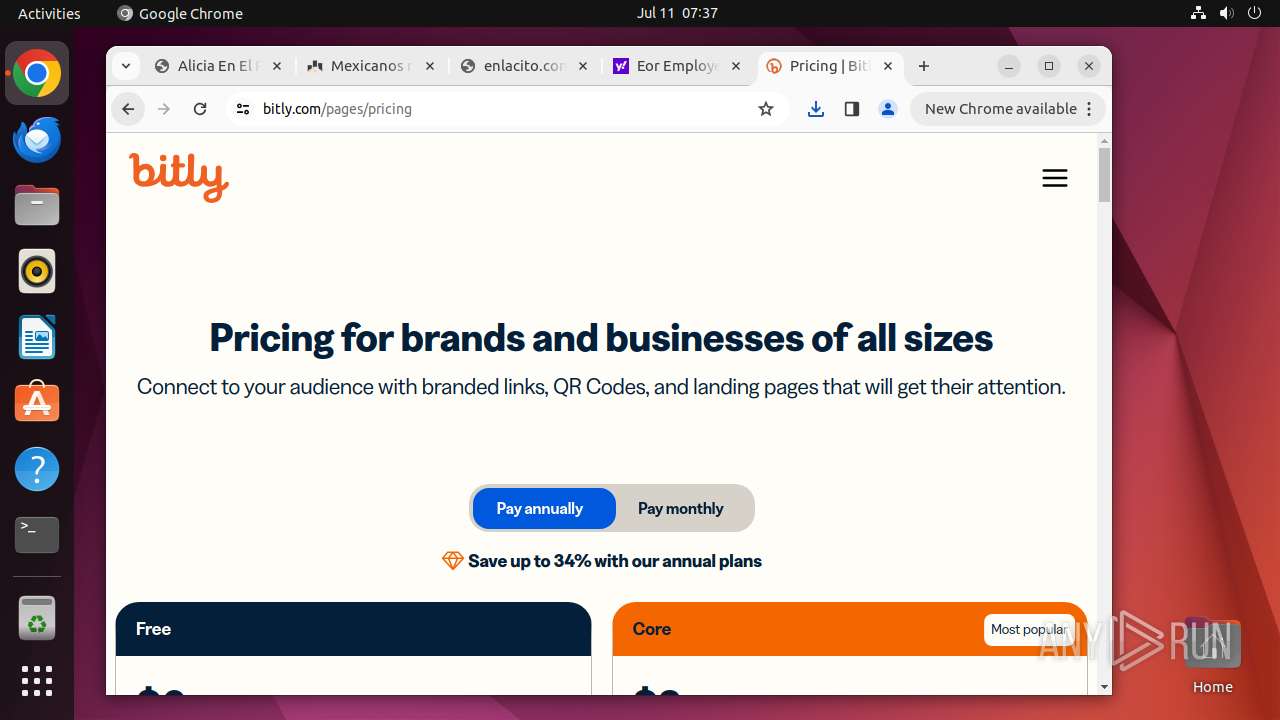
Task: Click the address bar URL
Action: click(337, 109)
